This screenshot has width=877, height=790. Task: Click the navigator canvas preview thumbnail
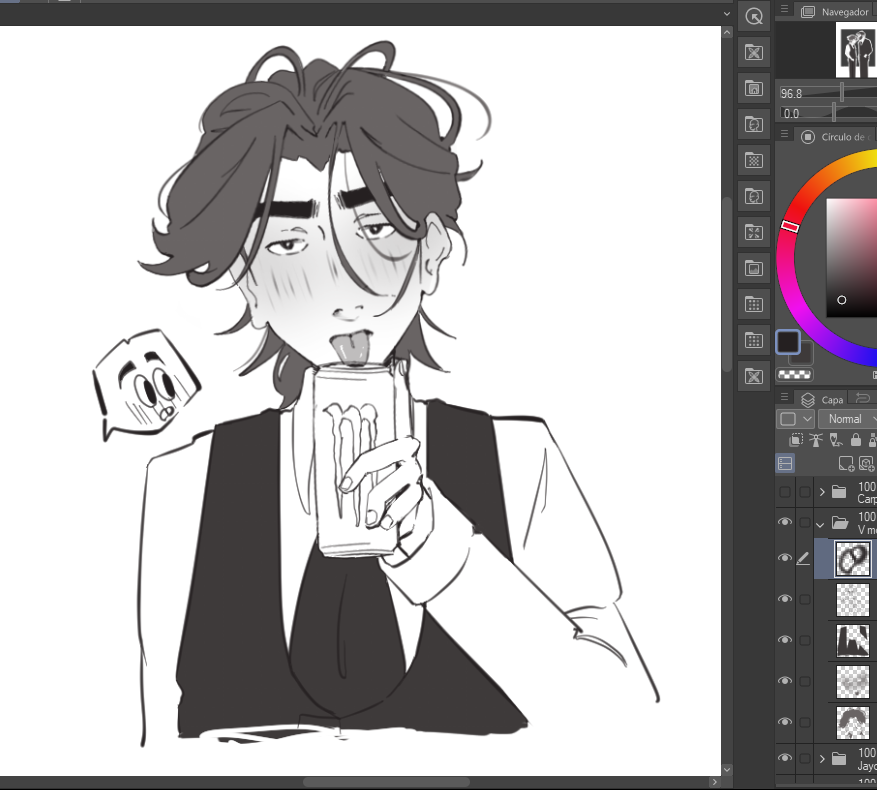pos(856,50)
